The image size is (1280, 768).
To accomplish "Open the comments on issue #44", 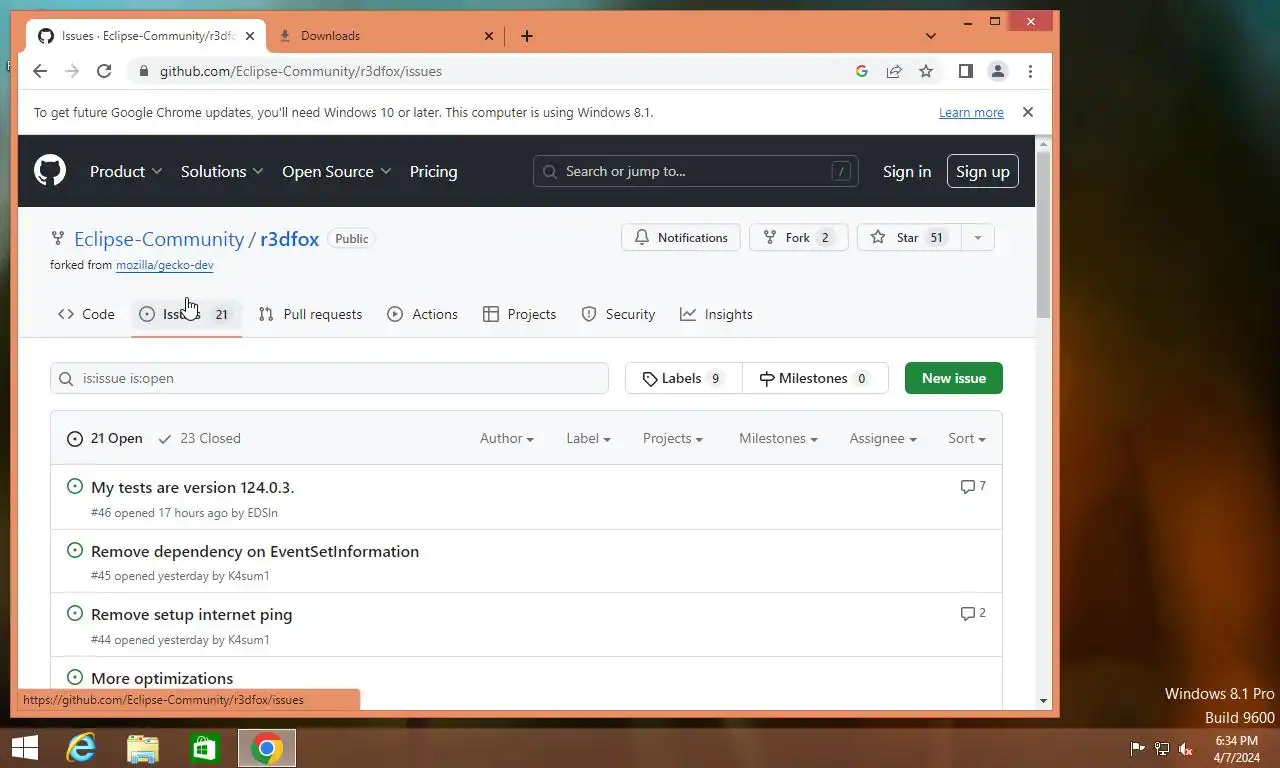I will pos(973,613).
